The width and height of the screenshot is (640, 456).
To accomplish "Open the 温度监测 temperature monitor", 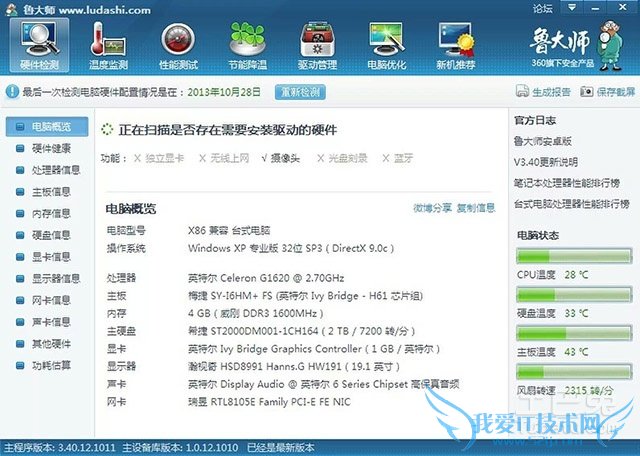I will [x=108, y=46].
